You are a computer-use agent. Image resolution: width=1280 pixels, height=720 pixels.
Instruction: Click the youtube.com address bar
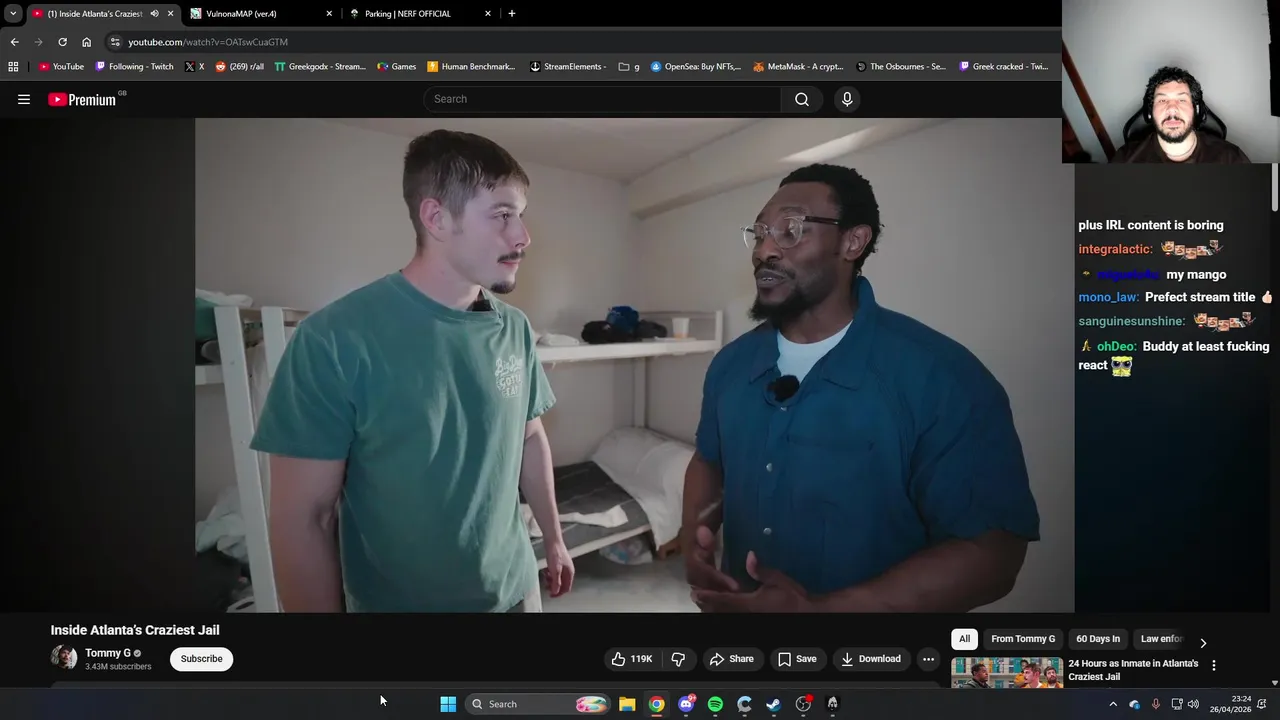pos(582,42)
